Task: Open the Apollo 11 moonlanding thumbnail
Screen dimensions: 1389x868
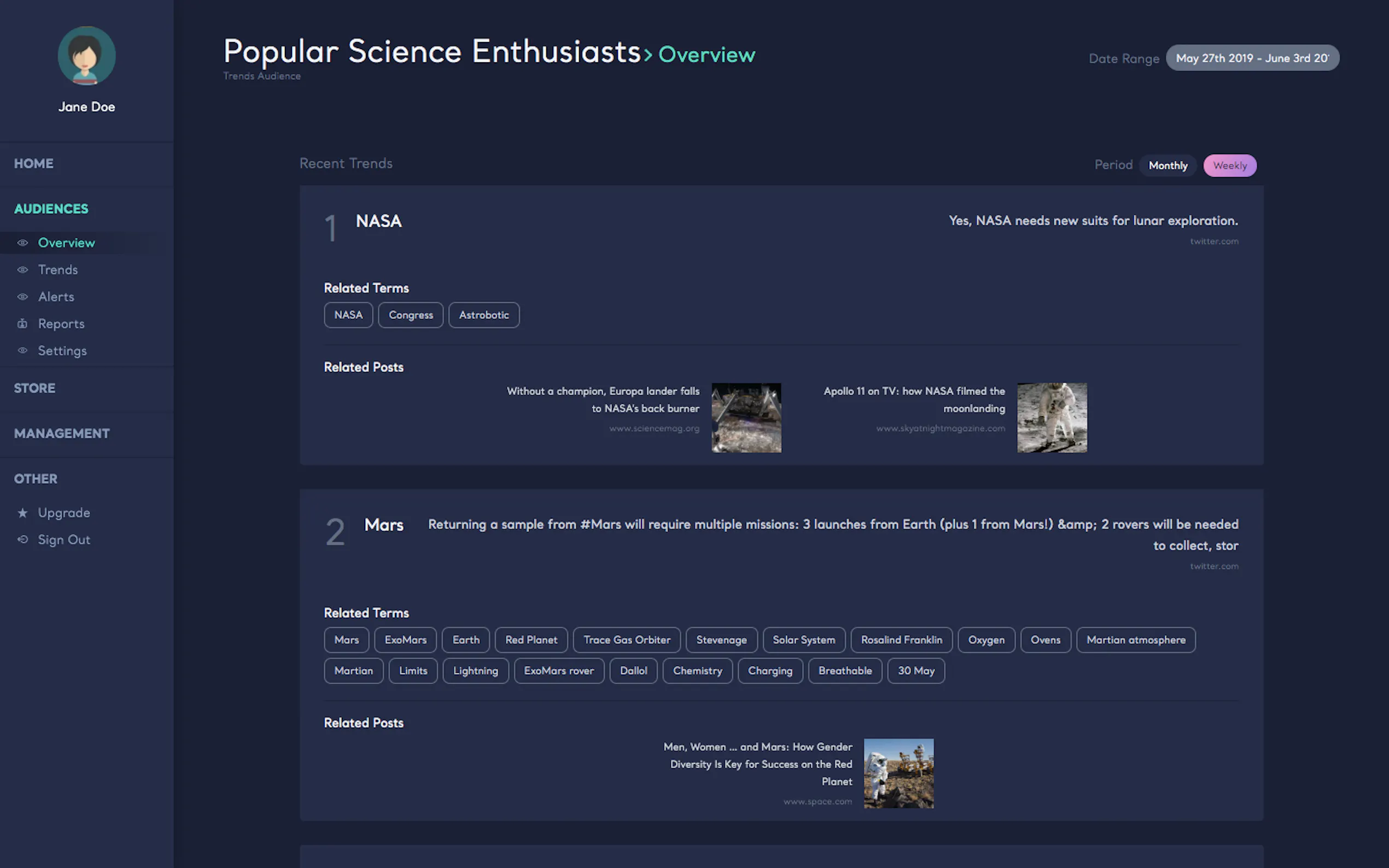Action: [1052, 418]
